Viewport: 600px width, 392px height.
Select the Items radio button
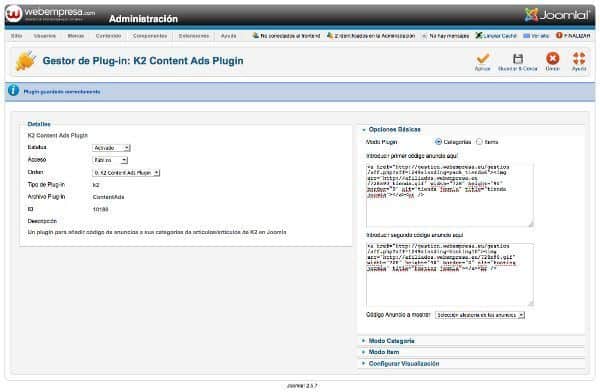pyautogui.click(x=479, y=142)
